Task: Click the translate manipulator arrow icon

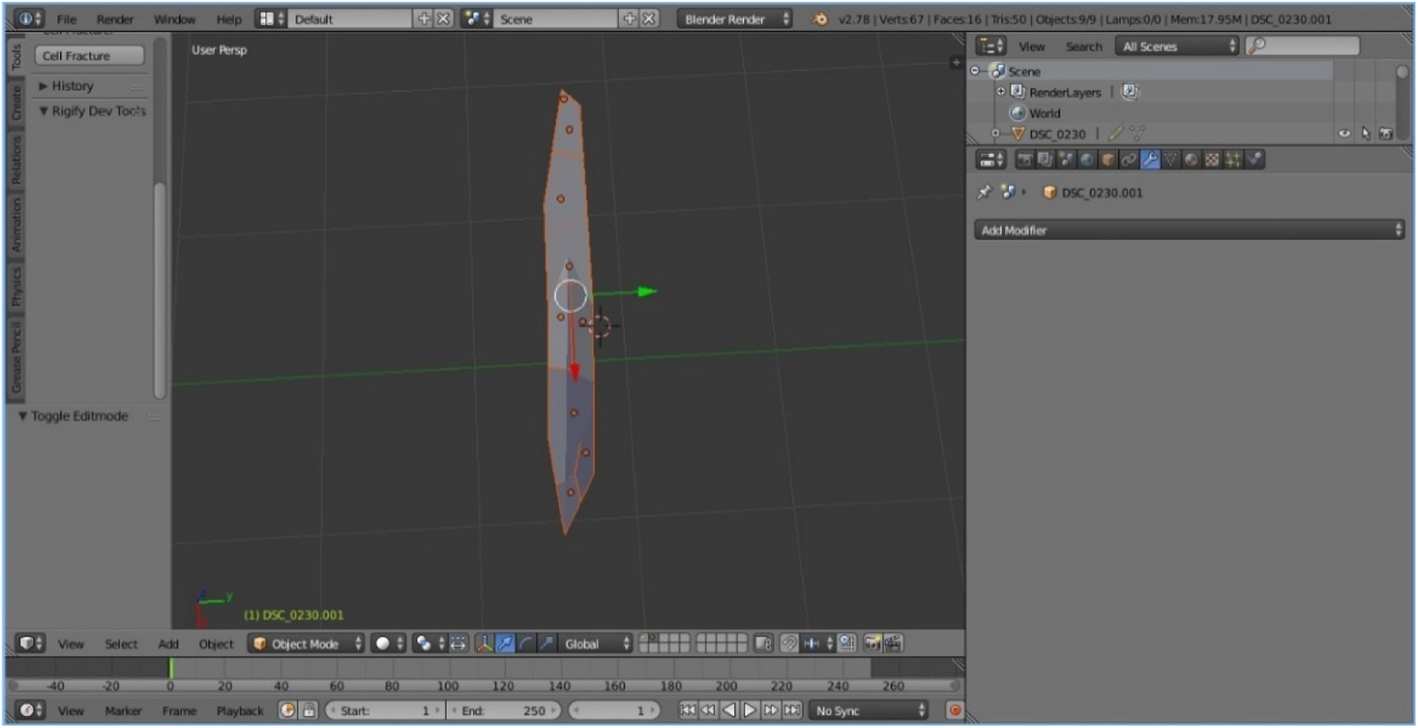Action: [x=505, y=644]
